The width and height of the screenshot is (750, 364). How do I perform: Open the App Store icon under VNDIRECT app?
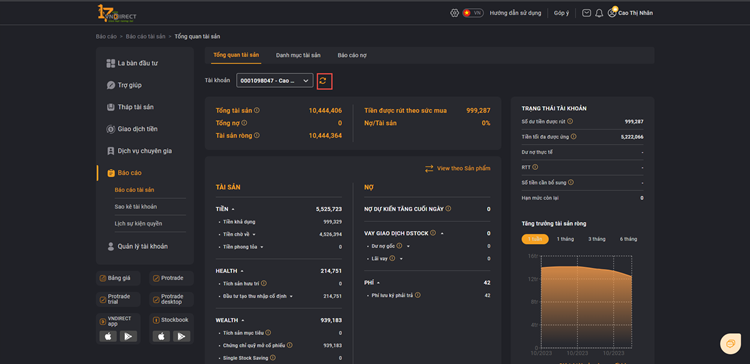coord(108,336)
